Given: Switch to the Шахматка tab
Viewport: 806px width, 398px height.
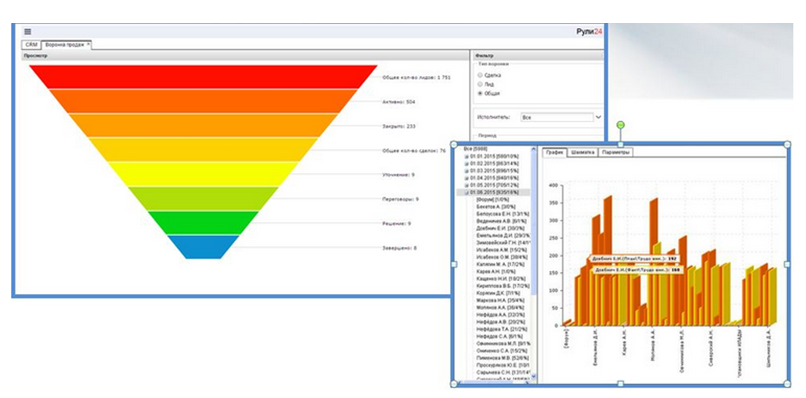Looking at the screenshot, I should 582,153.
